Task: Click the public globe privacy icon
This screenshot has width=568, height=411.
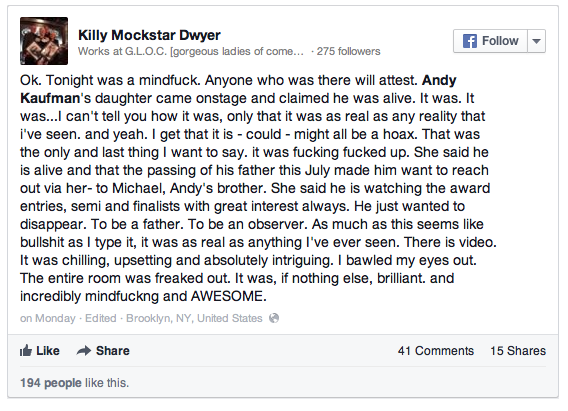Action: (x=274, y=318)
